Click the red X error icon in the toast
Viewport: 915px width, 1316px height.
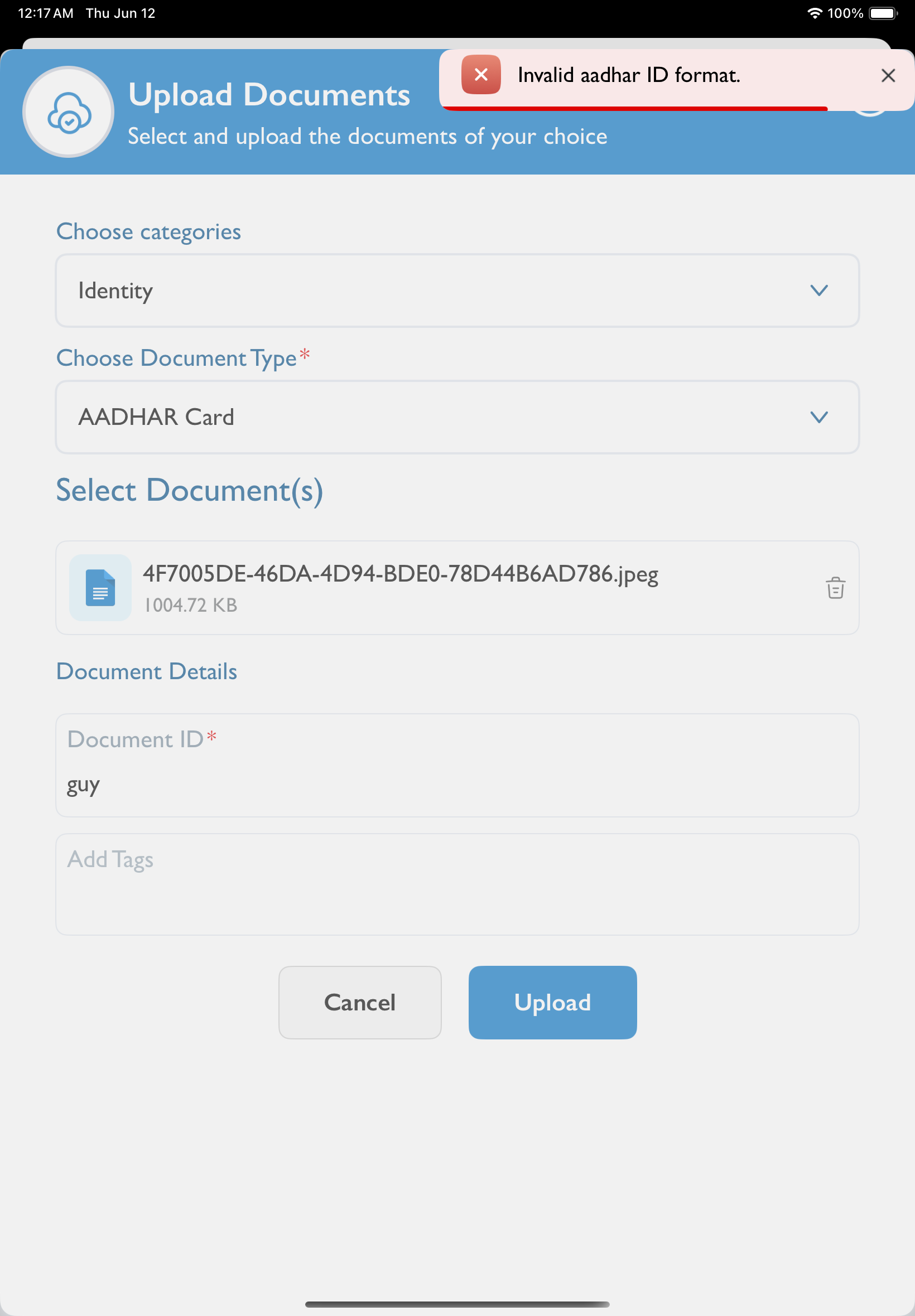point(480,75)
